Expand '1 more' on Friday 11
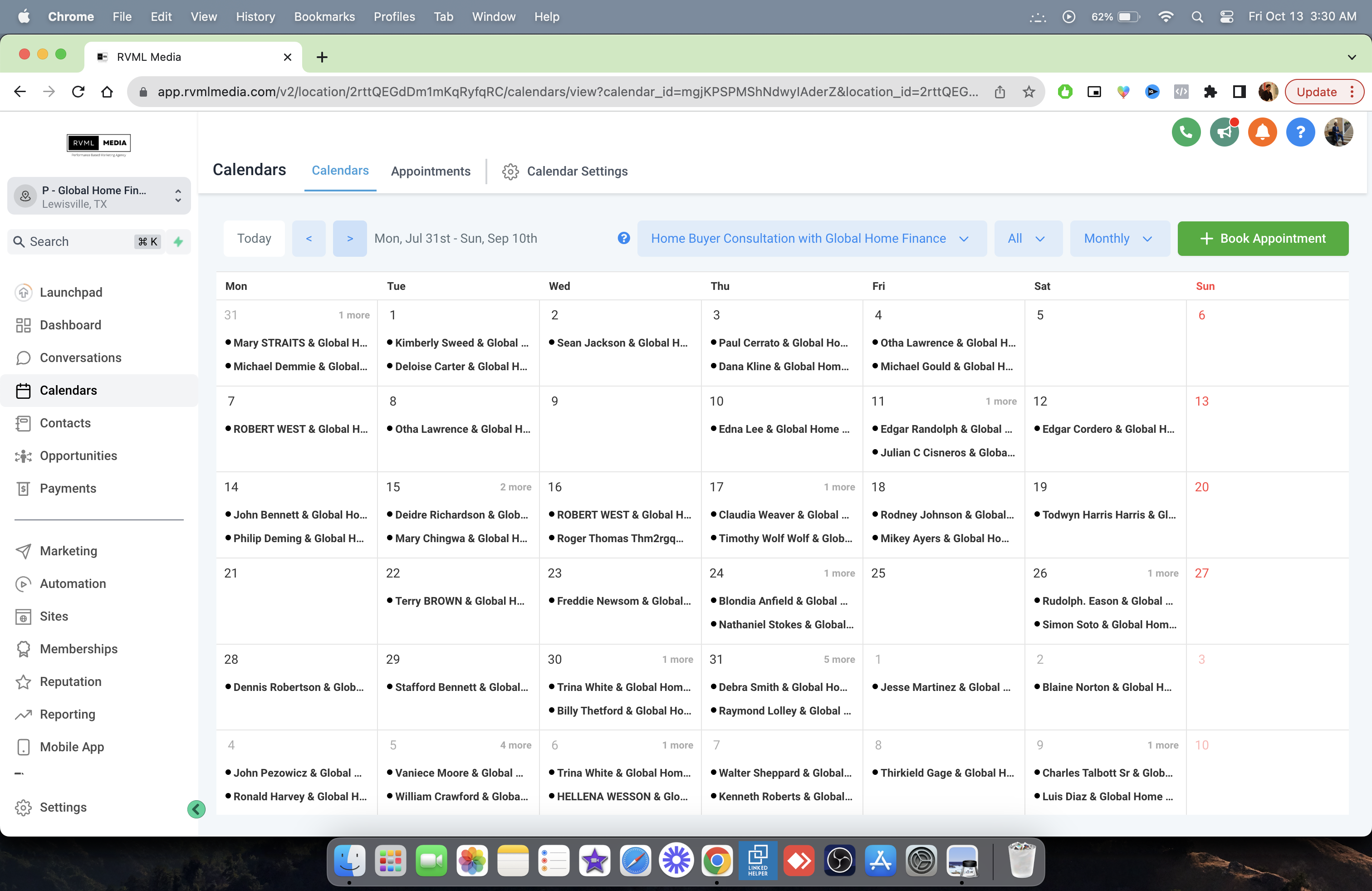The width and height of the screenshot is (1372, 891). click(1001, 401)
